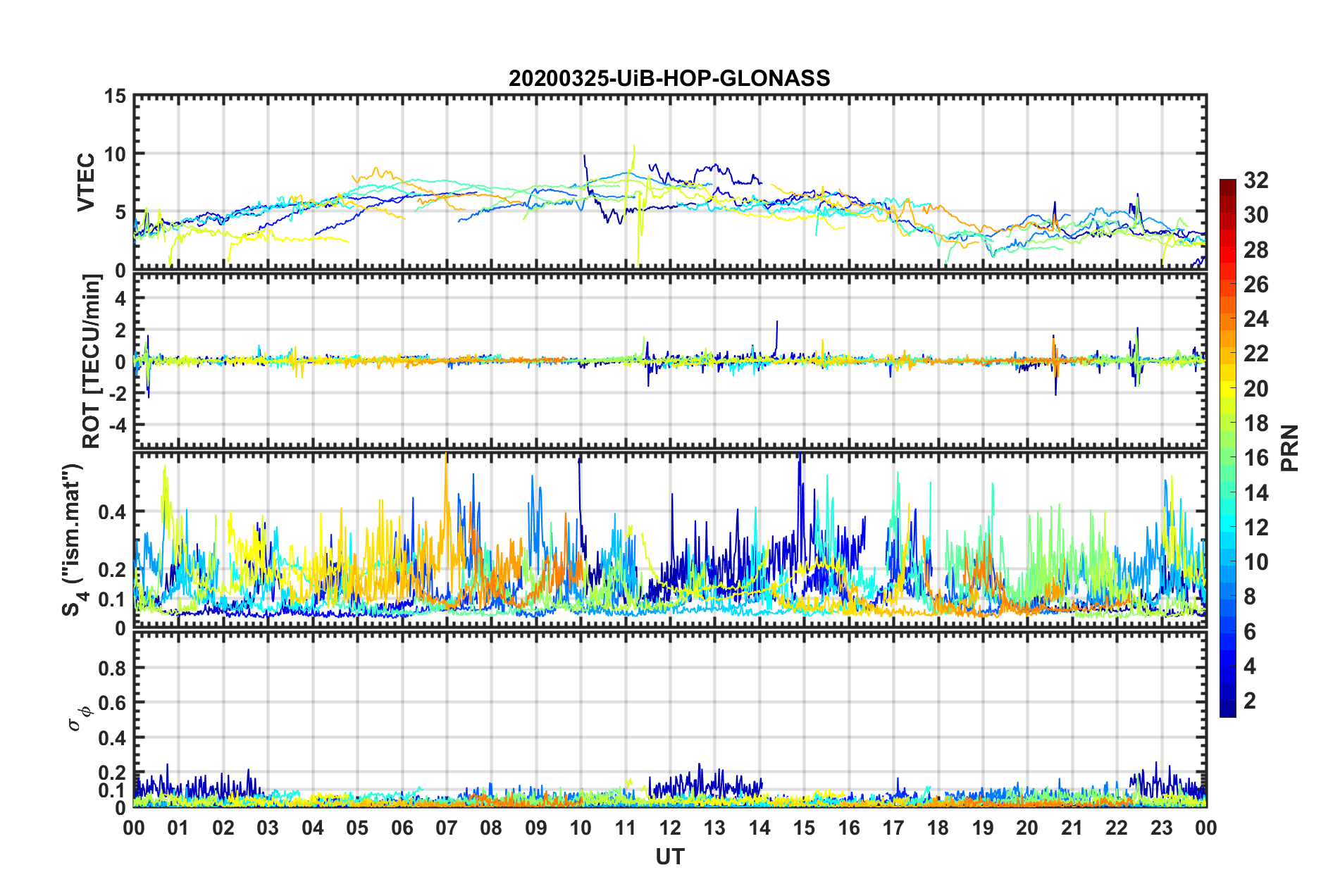Image resolution: width=1340 pixels, height=896 pixels.
Task: Click the PRN colorbar gradient strip
Action: [x=1228, y=448]
